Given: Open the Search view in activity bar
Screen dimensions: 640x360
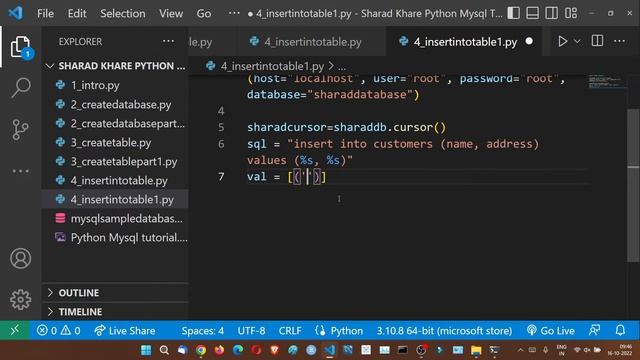Looking at the screenshot, I should [20, 87].
